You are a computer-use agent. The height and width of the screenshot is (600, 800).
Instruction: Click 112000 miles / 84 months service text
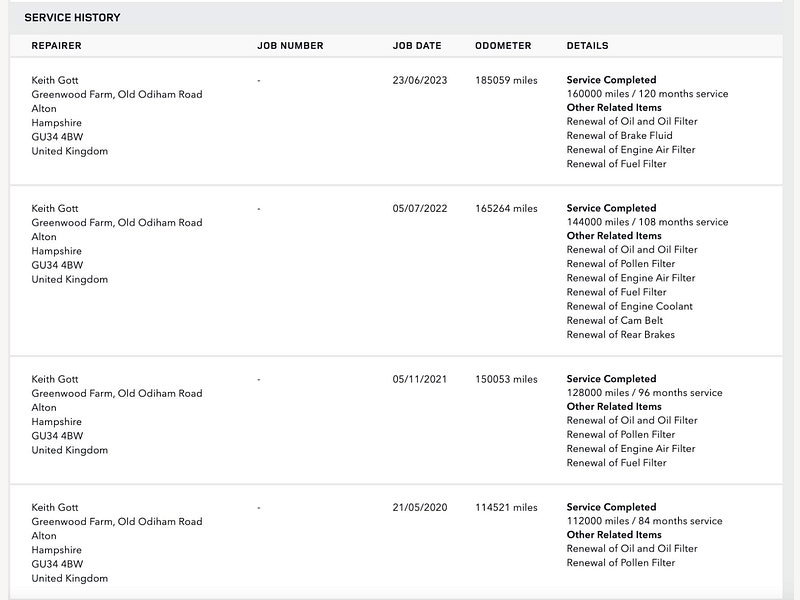click(x=644, y=521)
